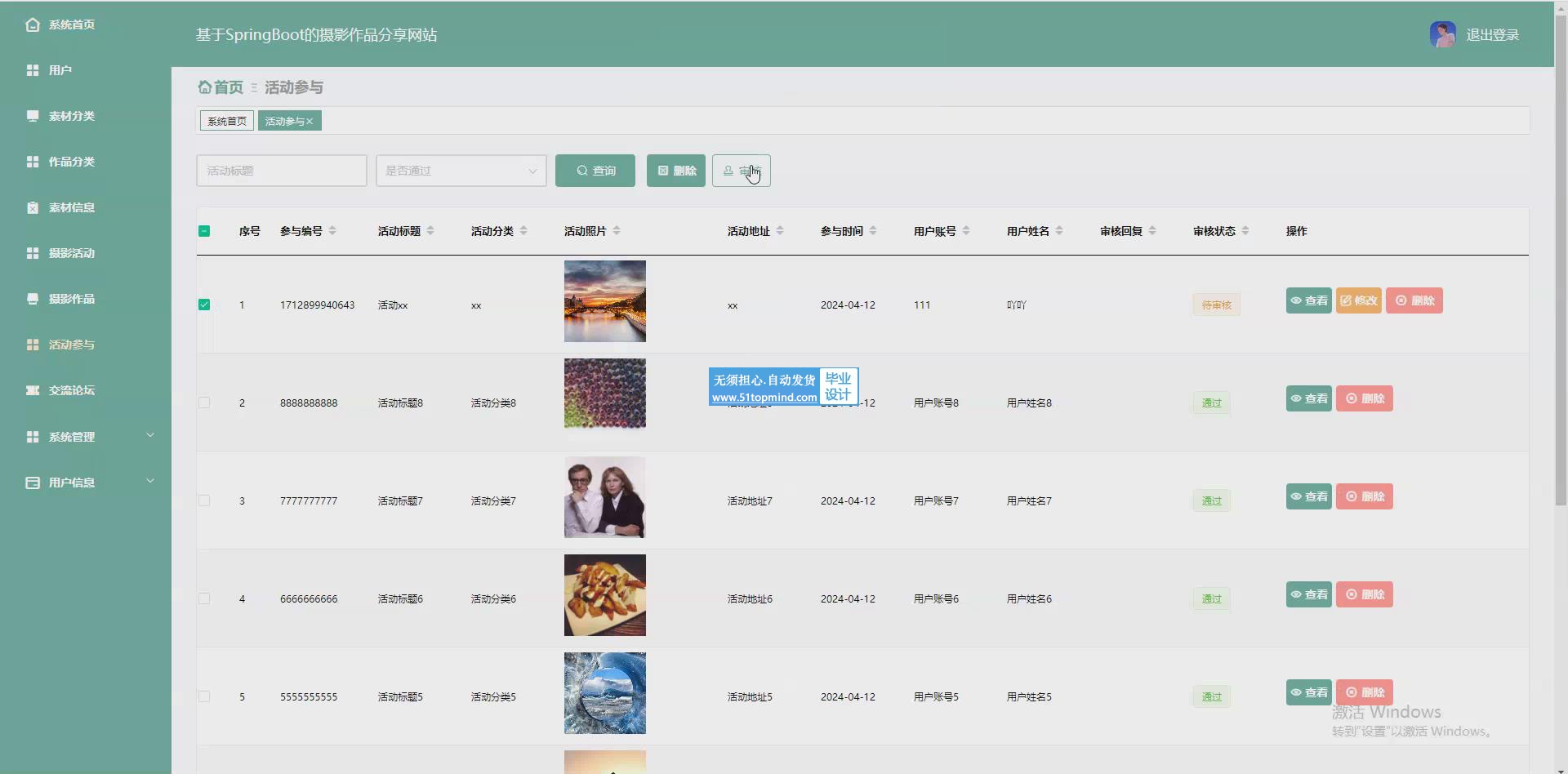Sort by 审核状态 column
Viewport: 1568px width, 774px height.
click(x=1245, y=231)
